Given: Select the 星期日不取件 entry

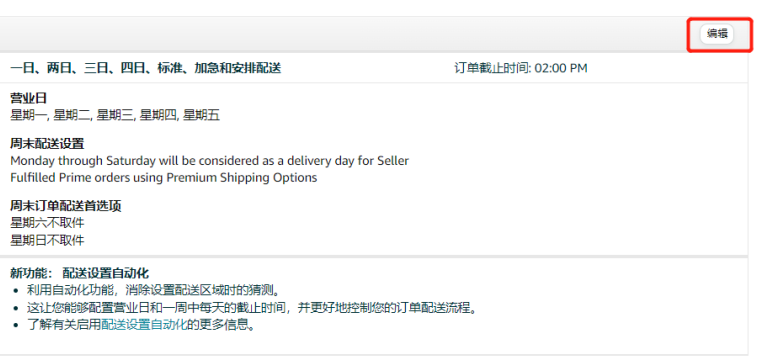Looking at the screenshot, I should 47,241.
